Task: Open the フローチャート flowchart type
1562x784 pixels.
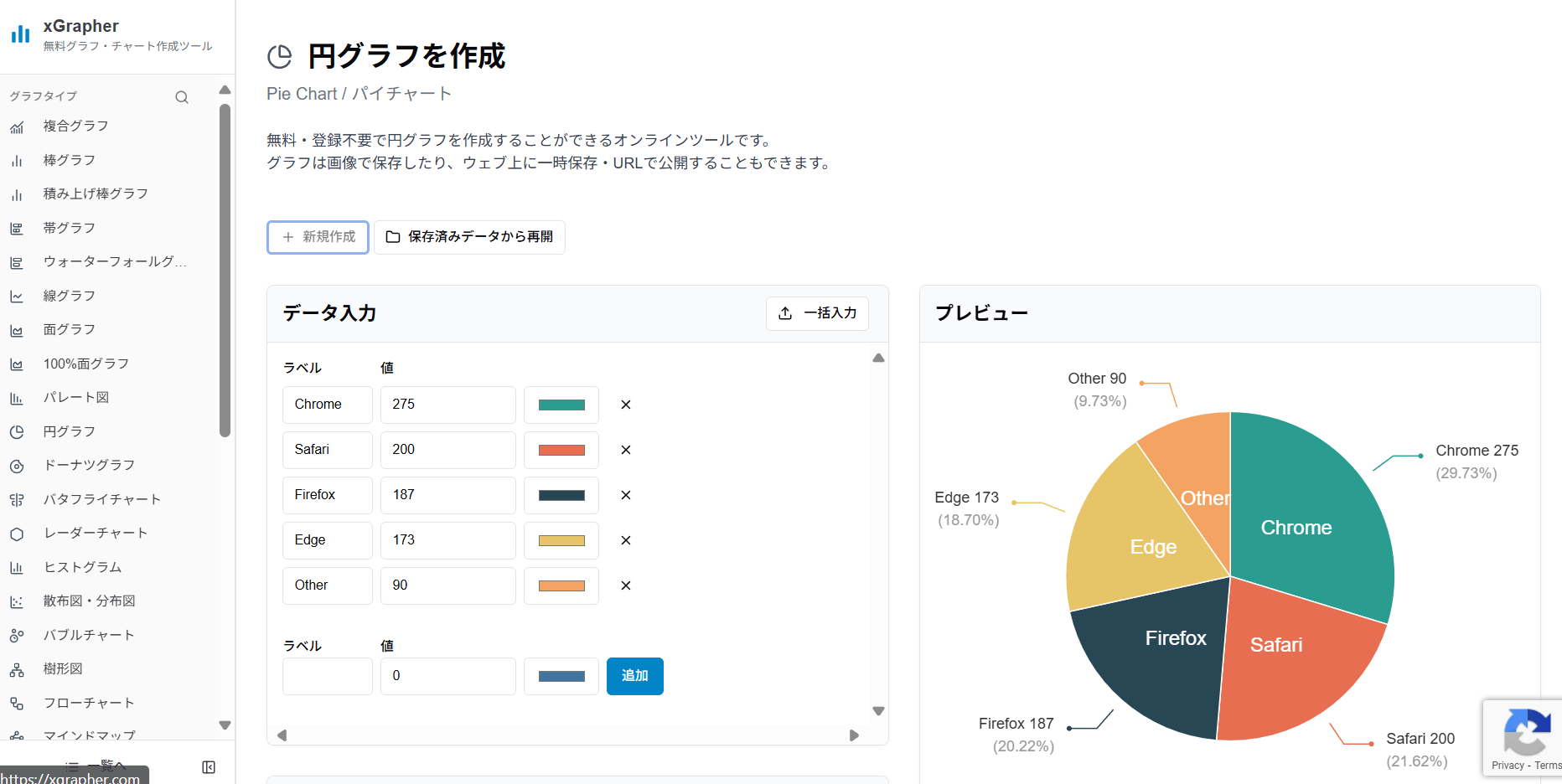Action: click(x=87, y=702)
